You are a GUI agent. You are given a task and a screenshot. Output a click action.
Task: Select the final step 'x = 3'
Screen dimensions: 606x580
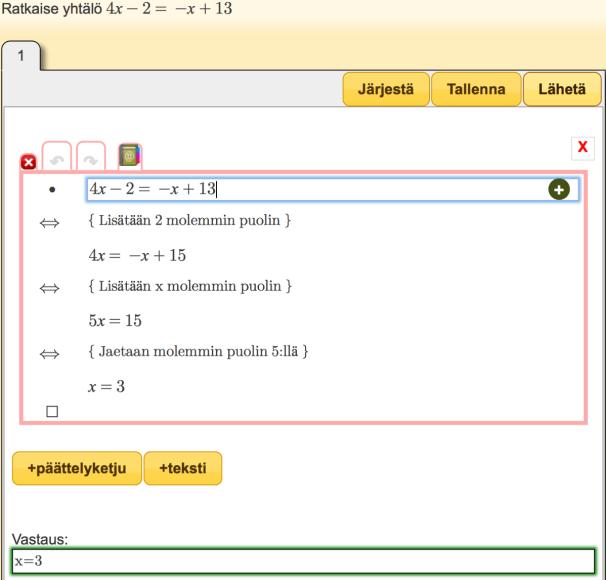tap(107, 386)
